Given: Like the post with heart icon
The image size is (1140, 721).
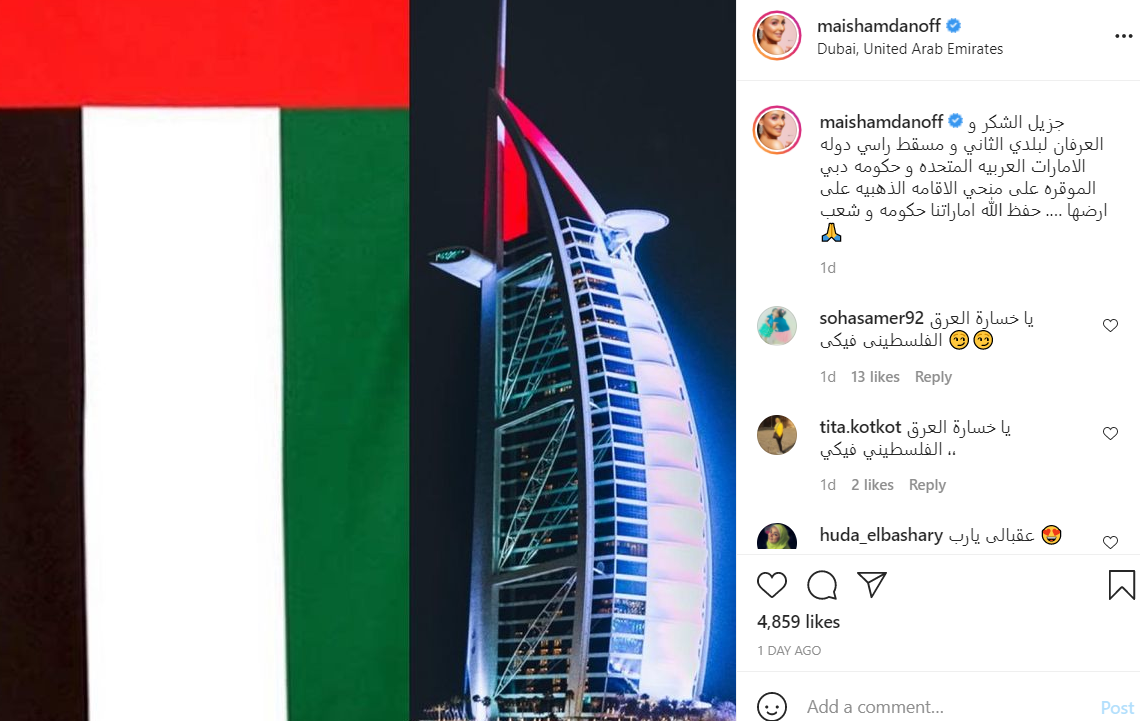Looking at the screenshot, I should pyautogui.click(x=771, y=585).
